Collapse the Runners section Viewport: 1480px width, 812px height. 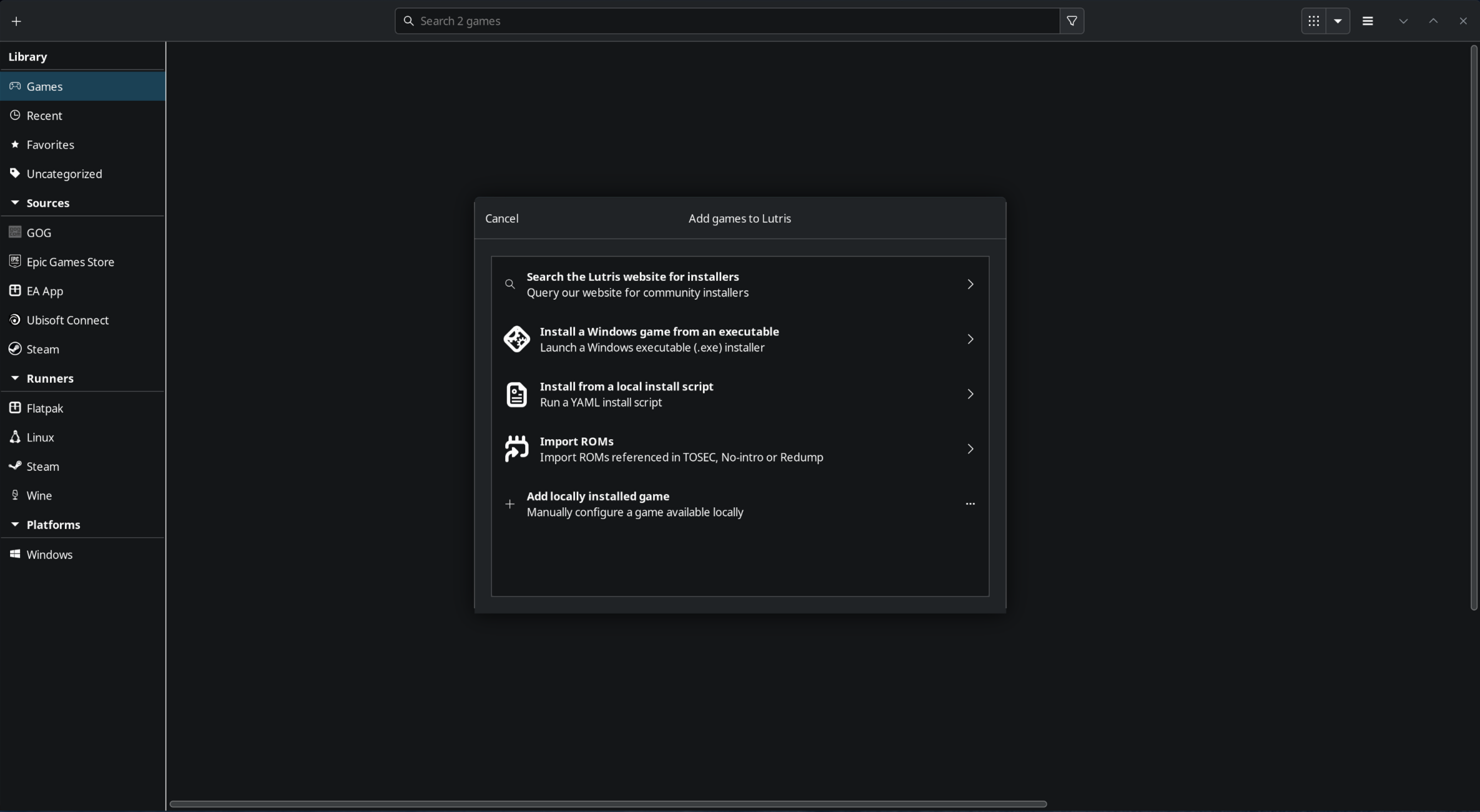pos(15,378)
